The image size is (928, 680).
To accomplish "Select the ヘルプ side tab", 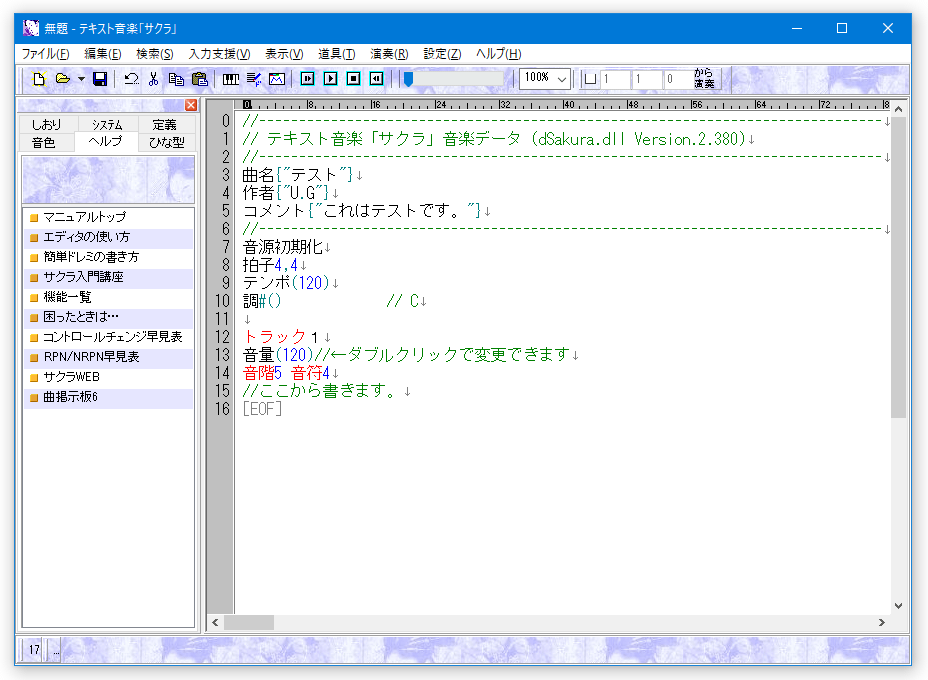I will [105, 142].
